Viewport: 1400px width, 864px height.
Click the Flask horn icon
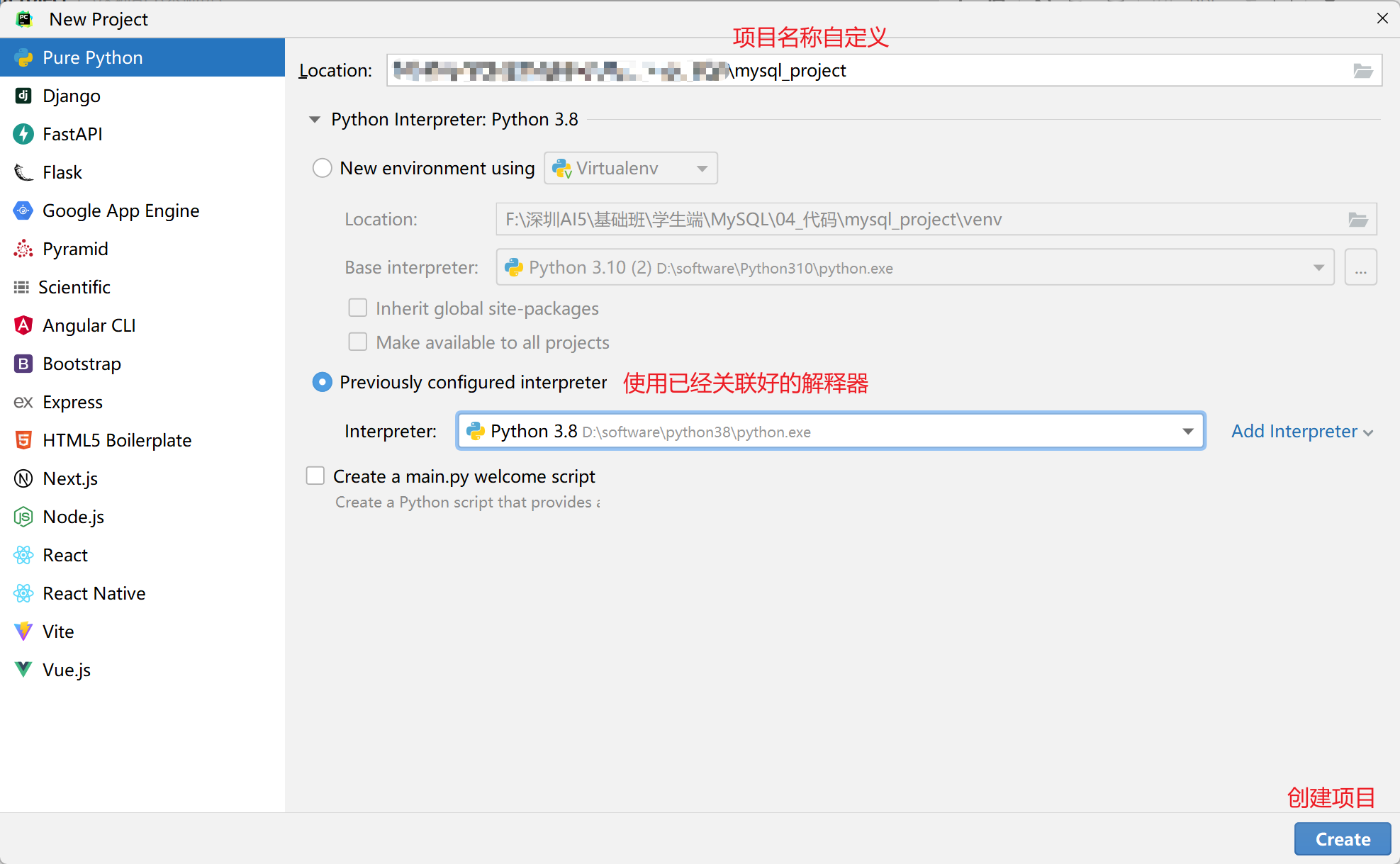[x=23, y=172]
